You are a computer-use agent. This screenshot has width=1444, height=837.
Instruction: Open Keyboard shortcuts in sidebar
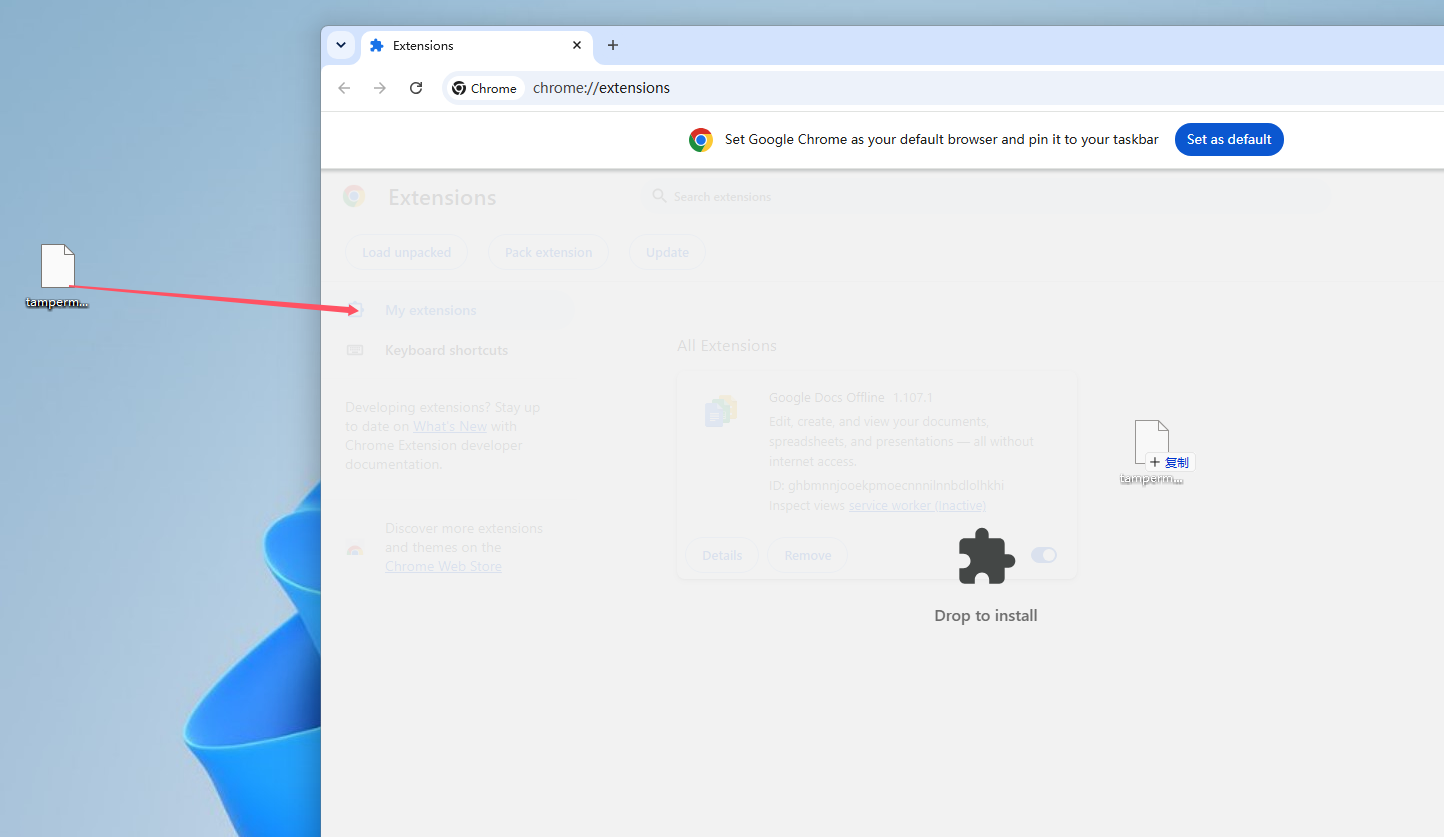pyautogui.click(x=448, y=350)
